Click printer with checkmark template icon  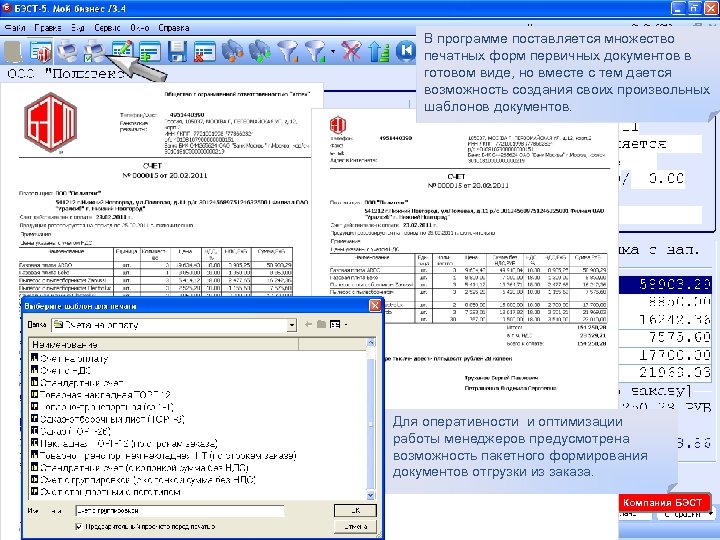[95, 51]
